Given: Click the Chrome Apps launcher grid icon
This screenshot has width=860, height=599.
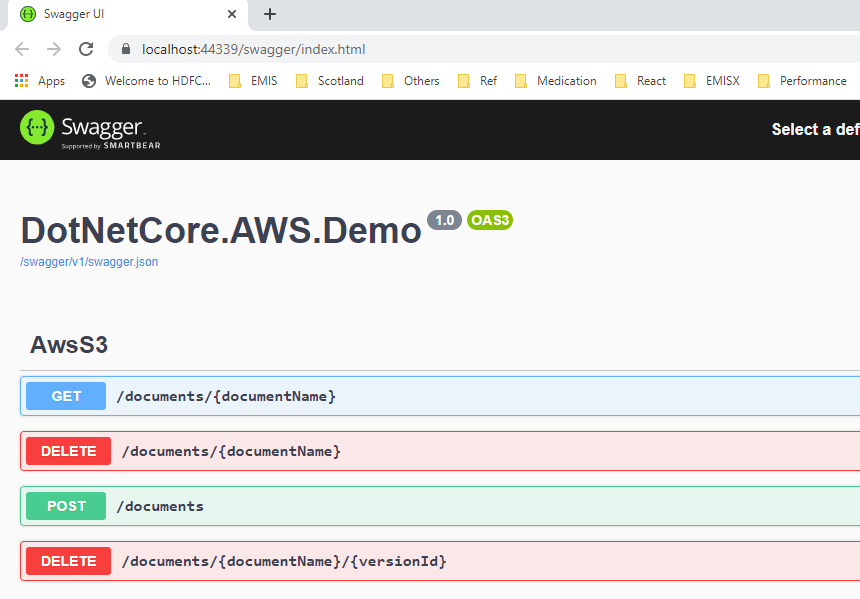Looking at the screenshot, I should pyautogui.click(x=22, y=81).
